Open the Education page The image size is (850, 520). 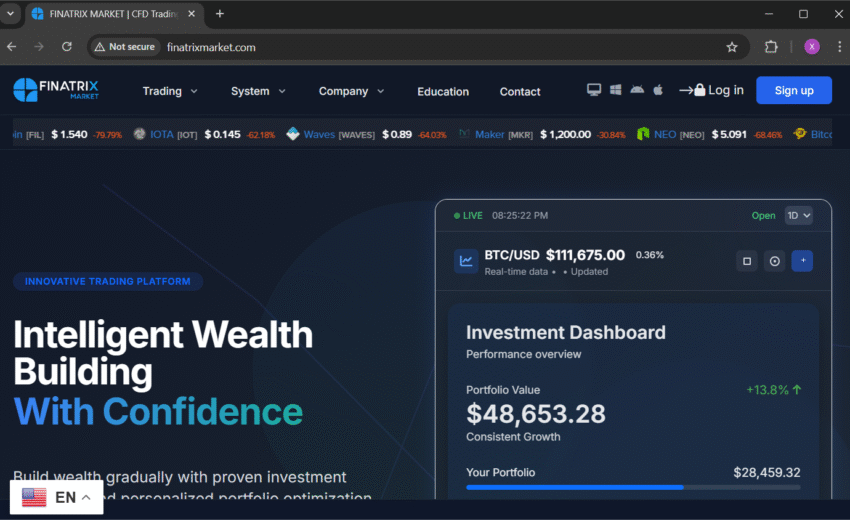pos(443,92)
